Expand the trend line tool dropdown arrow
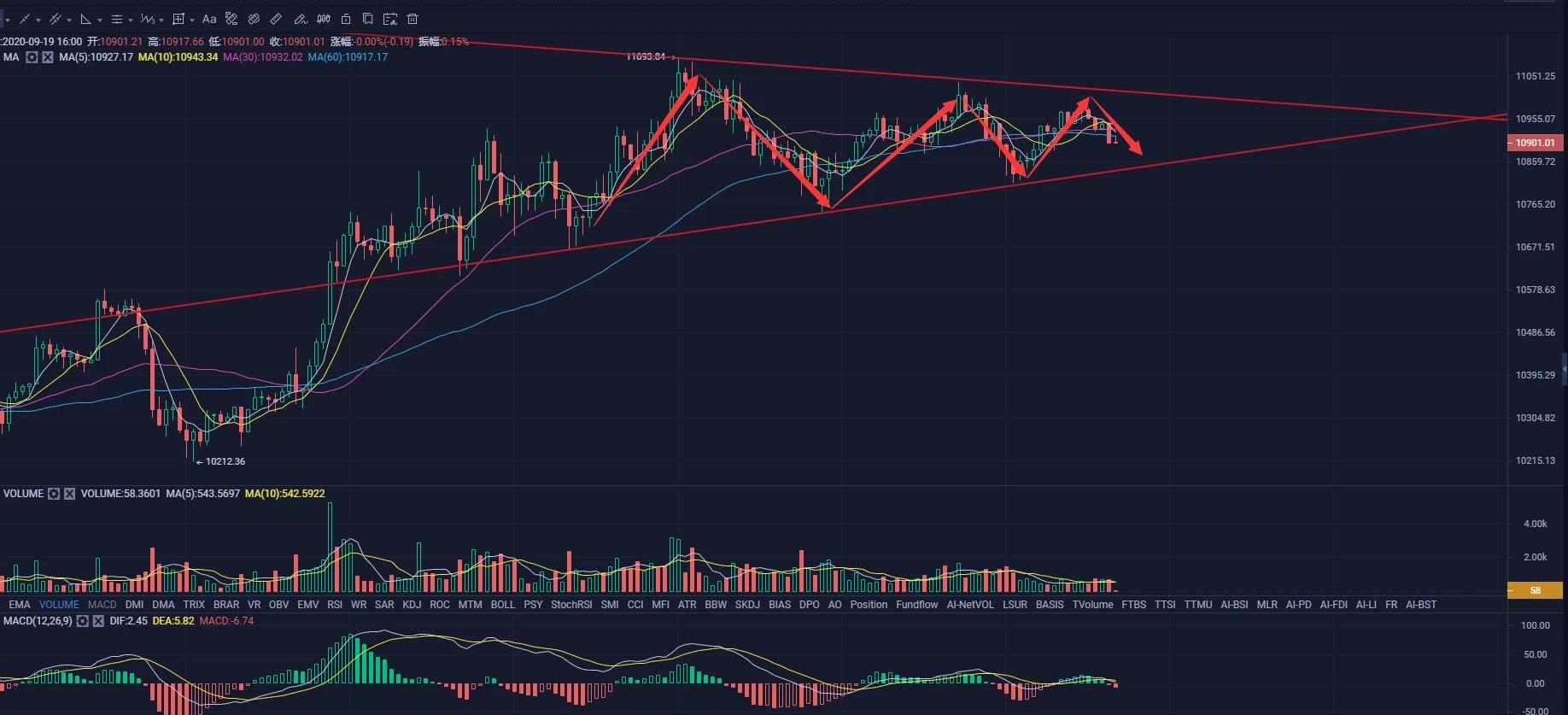The width and height of the screenshot is (1568, 715). [x=38, y=20]
